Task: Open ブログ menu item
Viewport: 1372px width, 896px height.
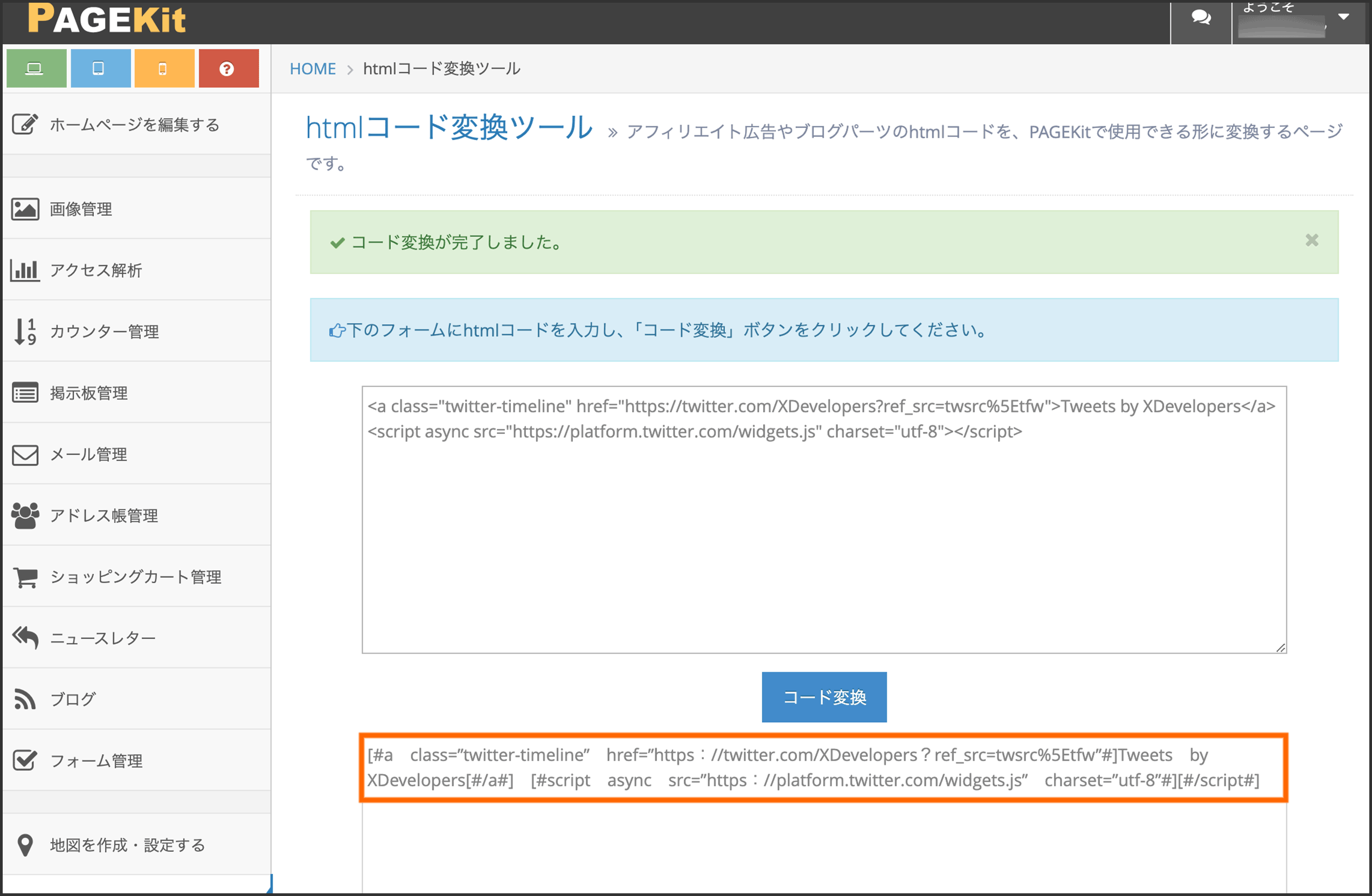Action: [137, 699]
